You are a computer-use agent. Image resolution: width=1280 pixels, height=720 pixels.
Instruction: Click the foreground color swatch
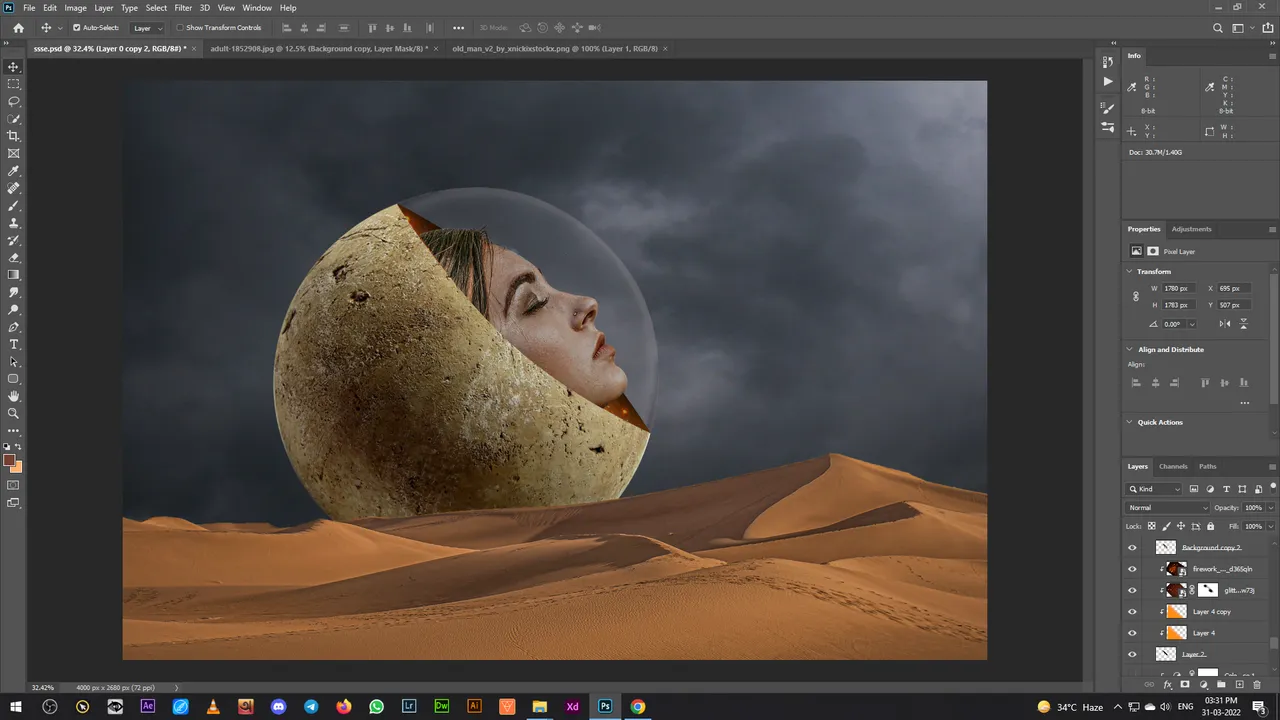(9, 461)
